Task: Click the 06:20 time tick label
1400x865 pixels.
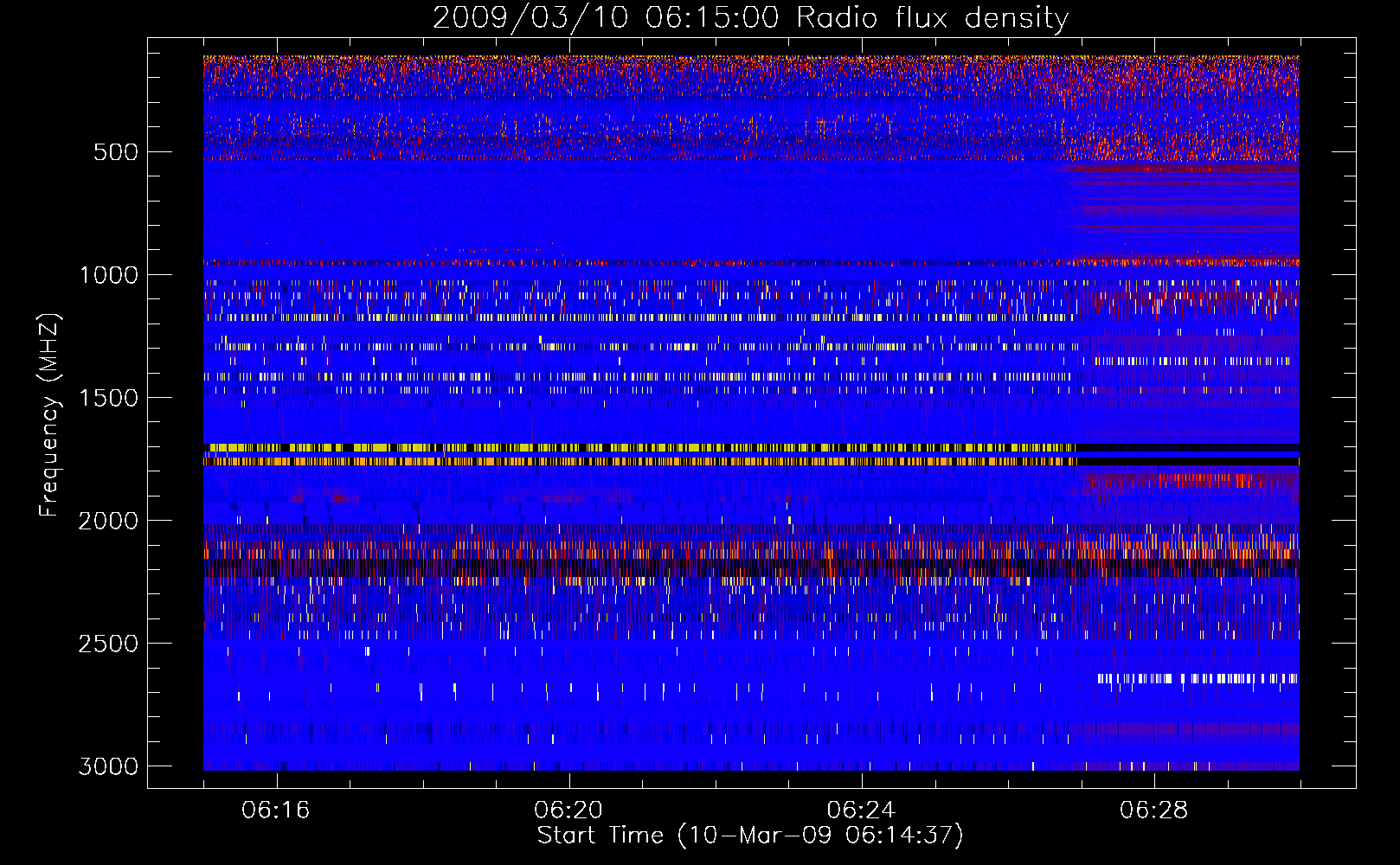Action: click(x=568, y=810)
